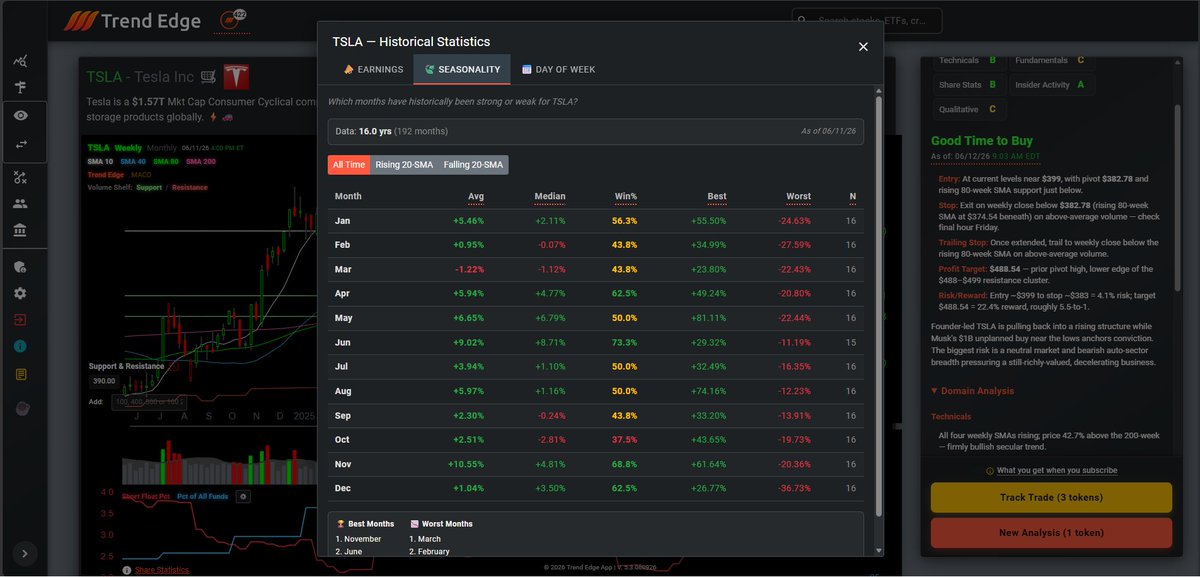Click the Tesla logo thumbnail

(x=235, y=76)
